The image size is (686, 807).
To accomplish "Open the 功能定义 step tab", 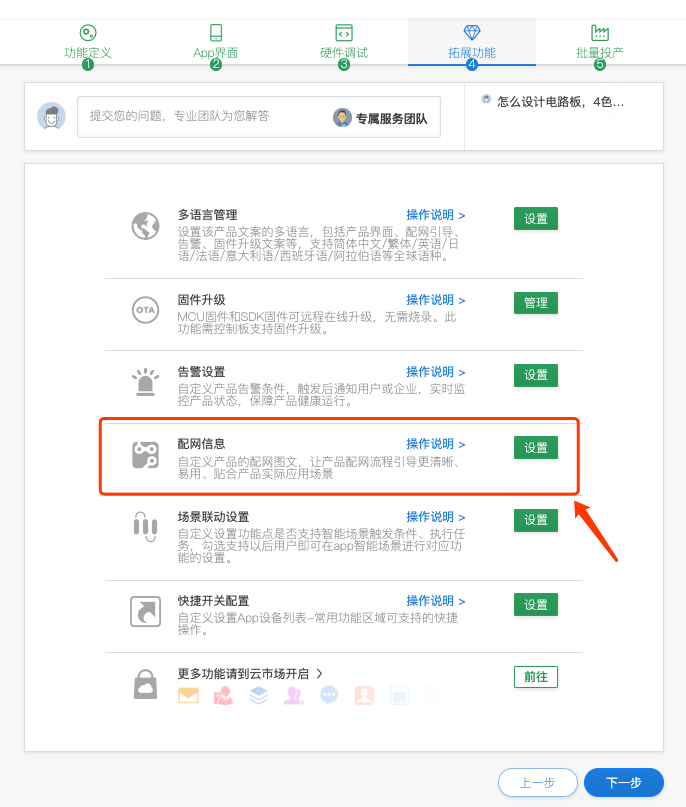I will pos(88,43).
